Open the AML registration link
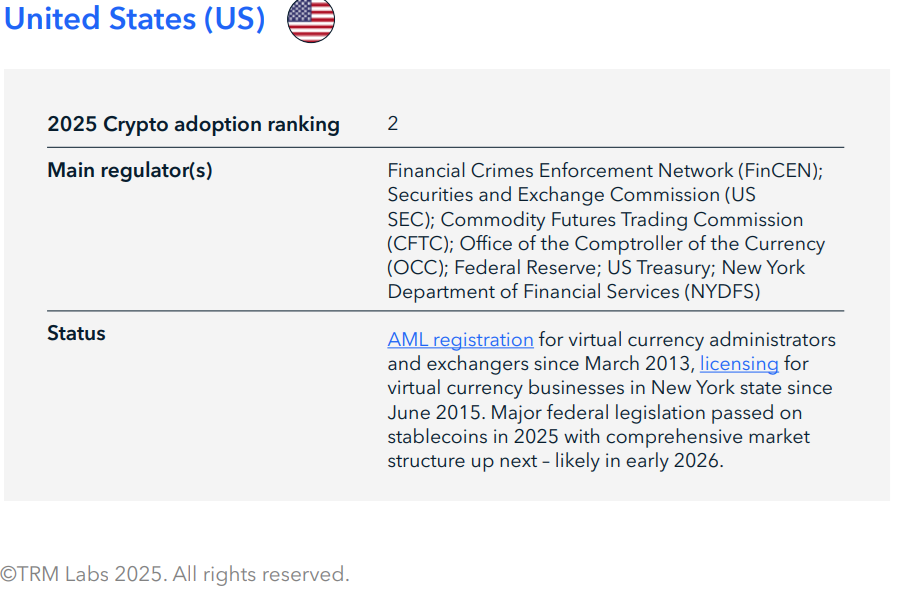 pyautogui.click(x=460, y=340)
